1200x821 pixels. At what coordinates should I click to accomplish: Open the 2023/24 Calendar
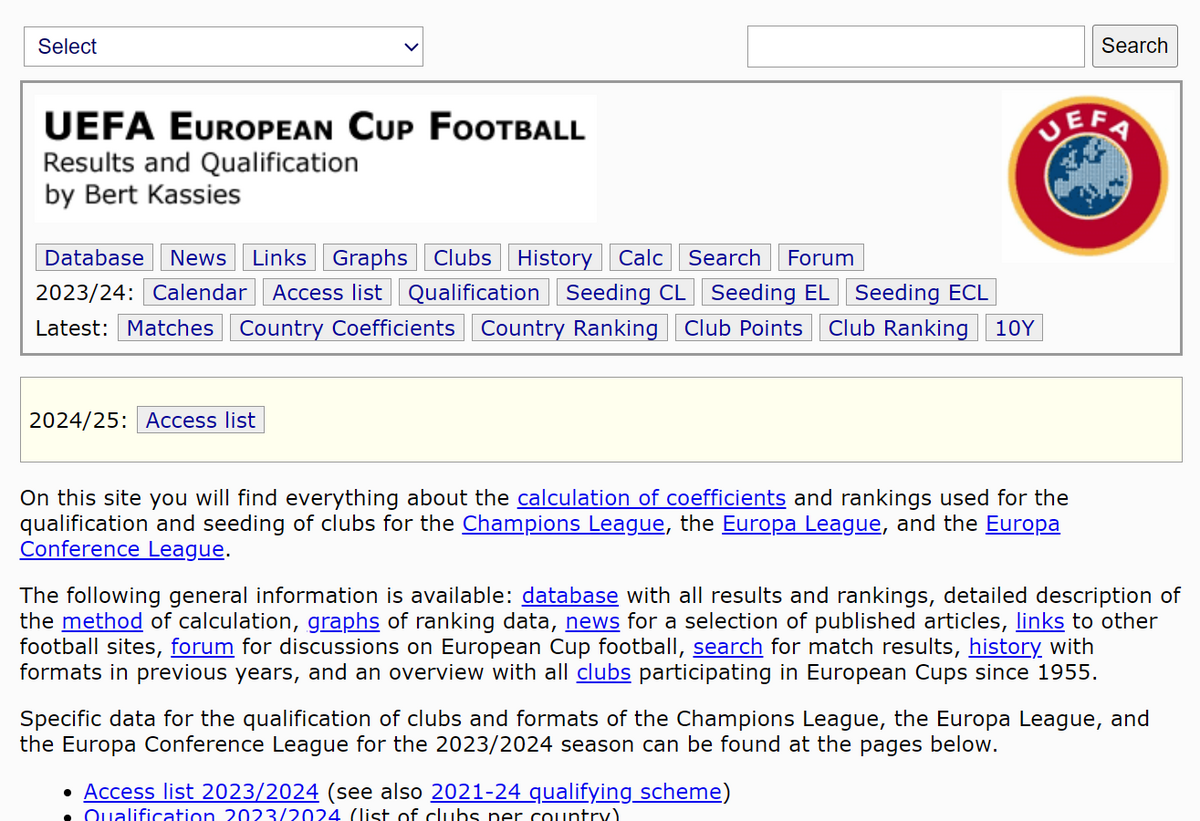(x=199, y=292)
